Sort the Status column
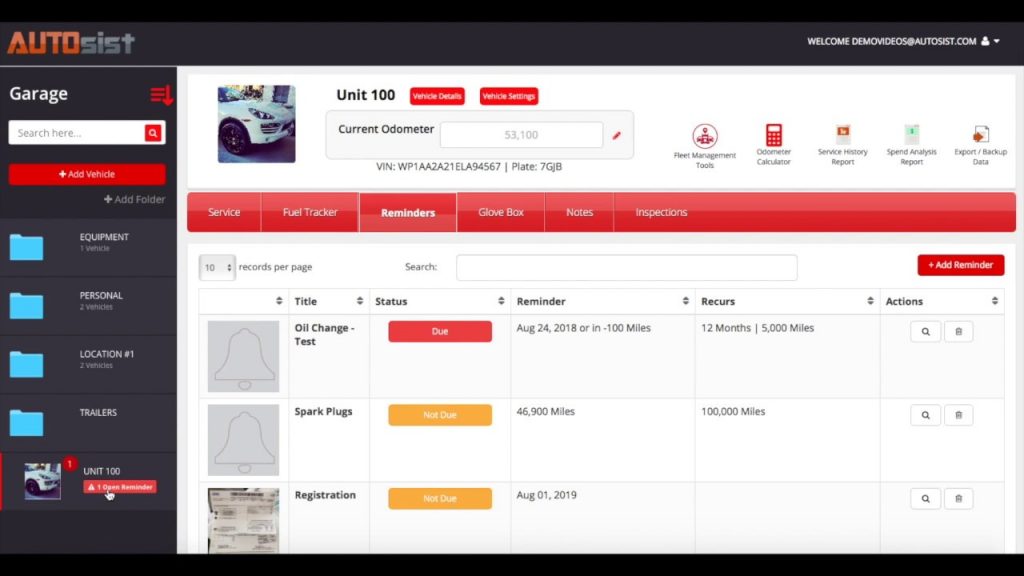Image resolution: width=1024 pixels, height=576 pixels. click(499, 300)
